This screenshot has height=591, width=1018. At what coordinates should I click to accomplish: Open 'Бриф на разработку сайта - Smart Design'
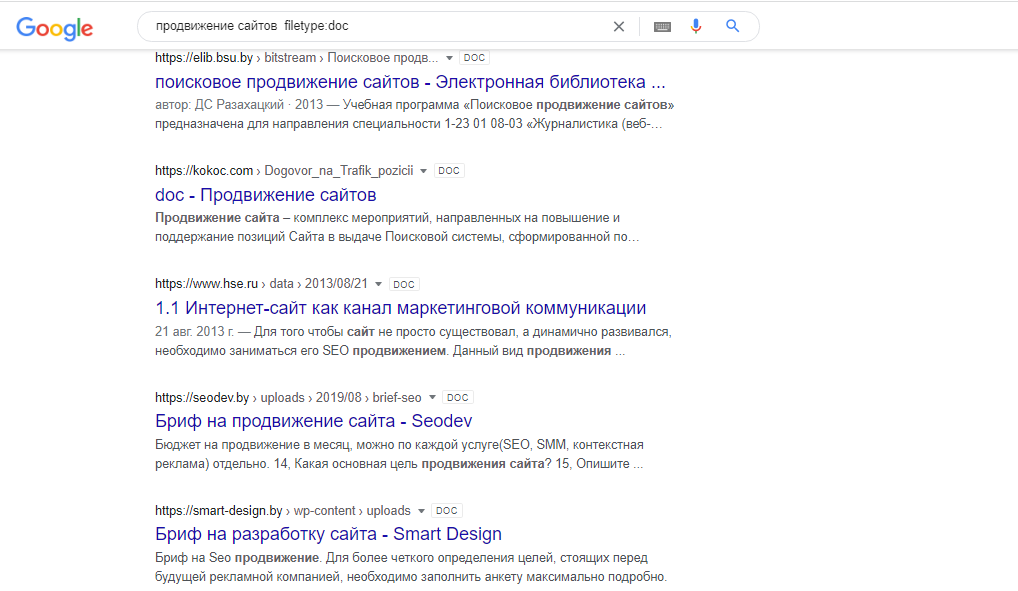329,534
